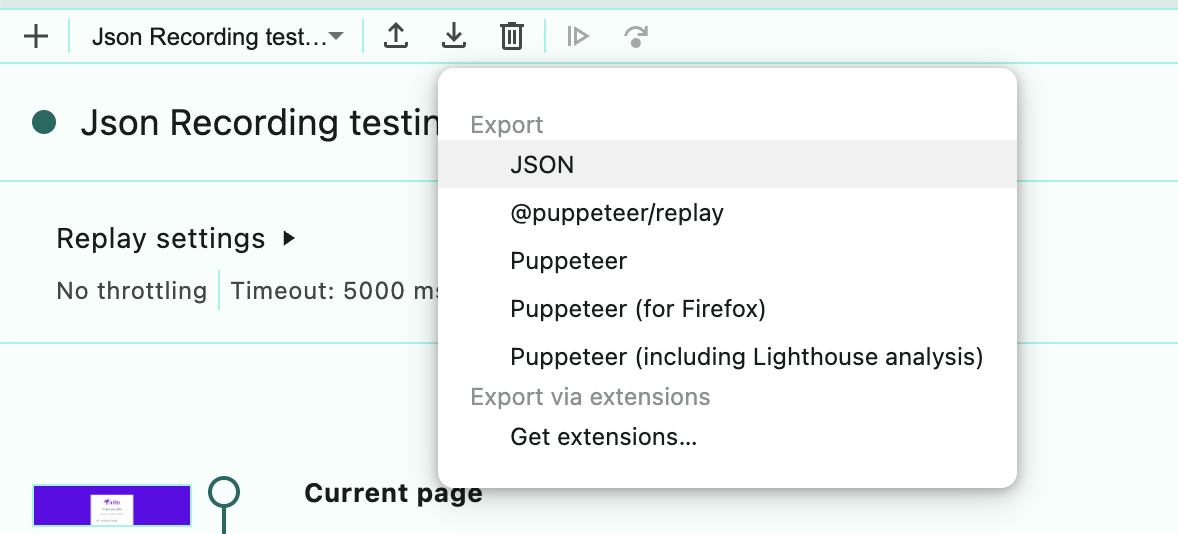Click the purple page screenshot thumbnail

click(x=112, y=506)
